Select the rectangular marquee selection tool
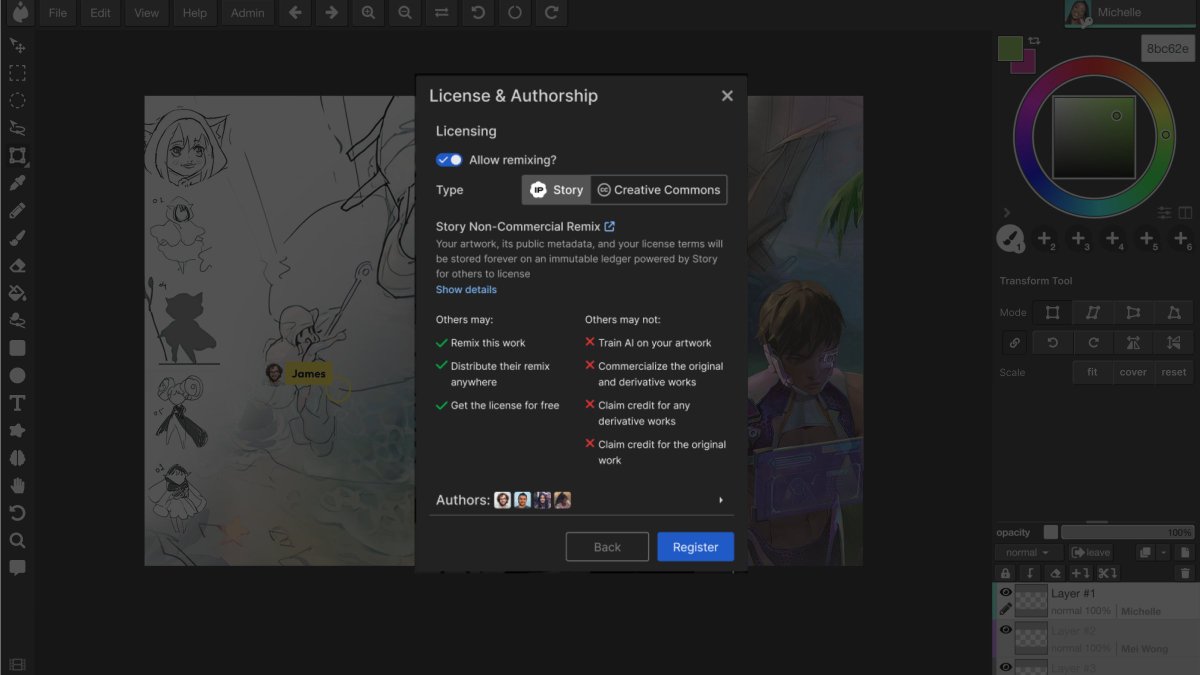This screenshot has width=1200, height=675. click(17, 73)
